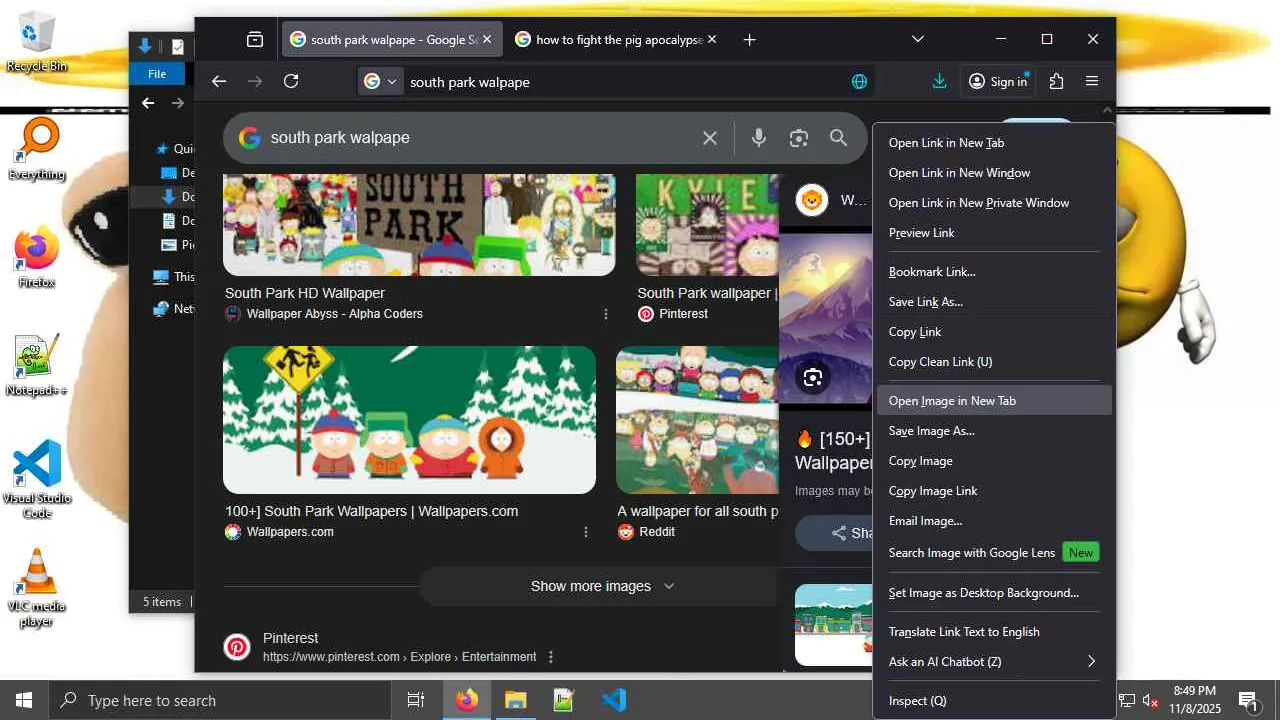The width and height of the screenshot is (1280, 720).
Task: Click the Pinterest logo of the web result
Action: pos(237,647)
